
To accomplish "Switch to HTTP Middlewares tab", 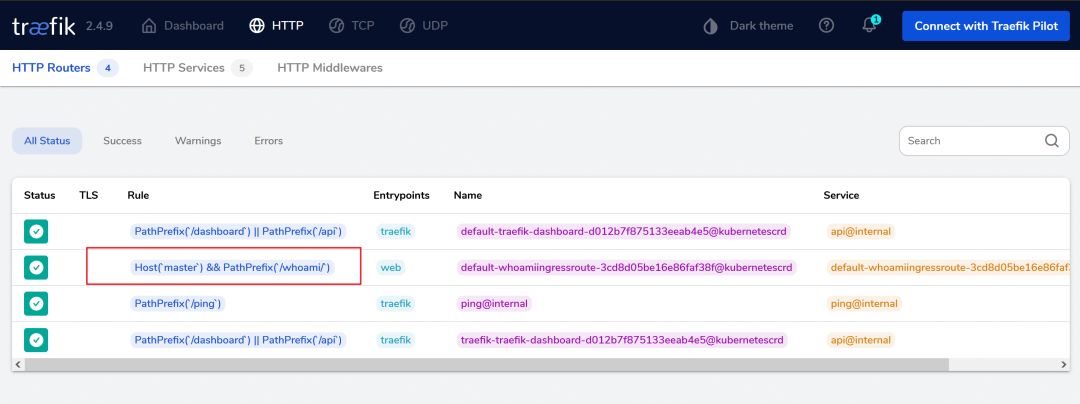I will tap(330, 68).
